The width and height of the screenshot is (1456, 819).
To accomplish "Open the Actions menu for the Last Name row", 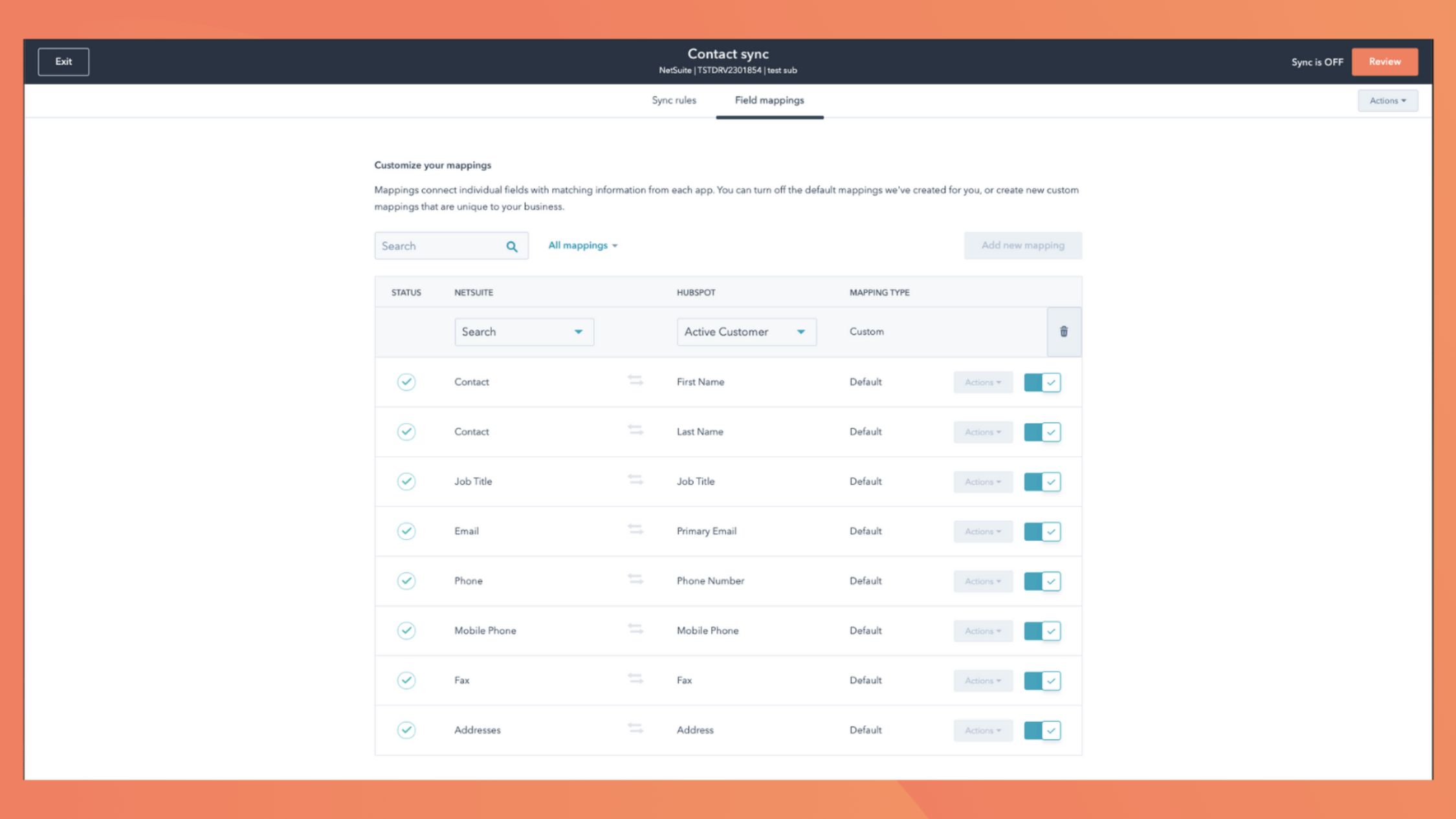I will coord(982,432).
